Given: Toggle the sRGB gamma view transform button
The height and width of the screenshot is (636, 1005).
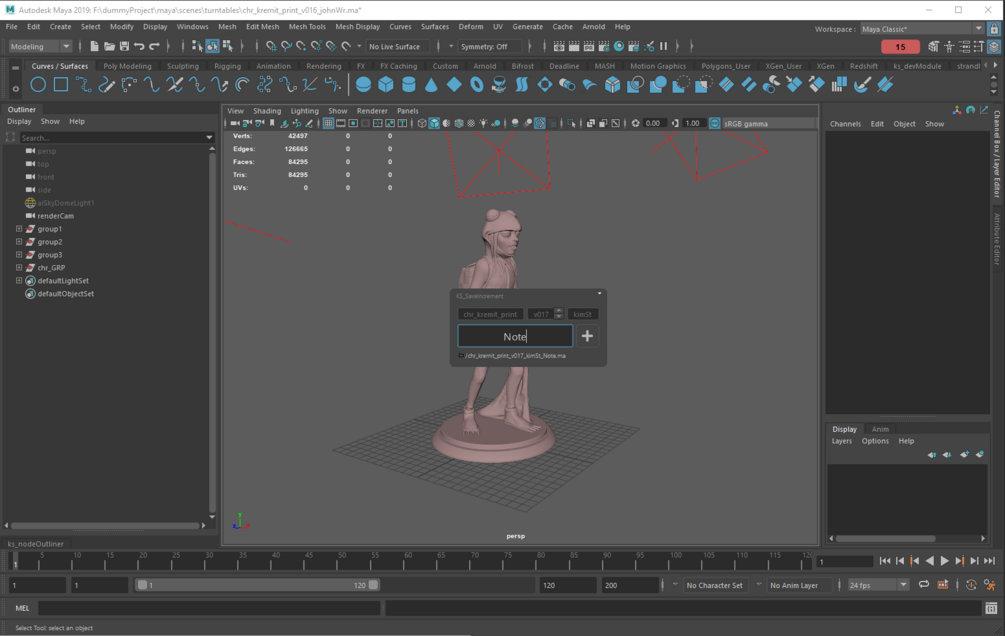Looking at the screenshot, I should (715, 123).
